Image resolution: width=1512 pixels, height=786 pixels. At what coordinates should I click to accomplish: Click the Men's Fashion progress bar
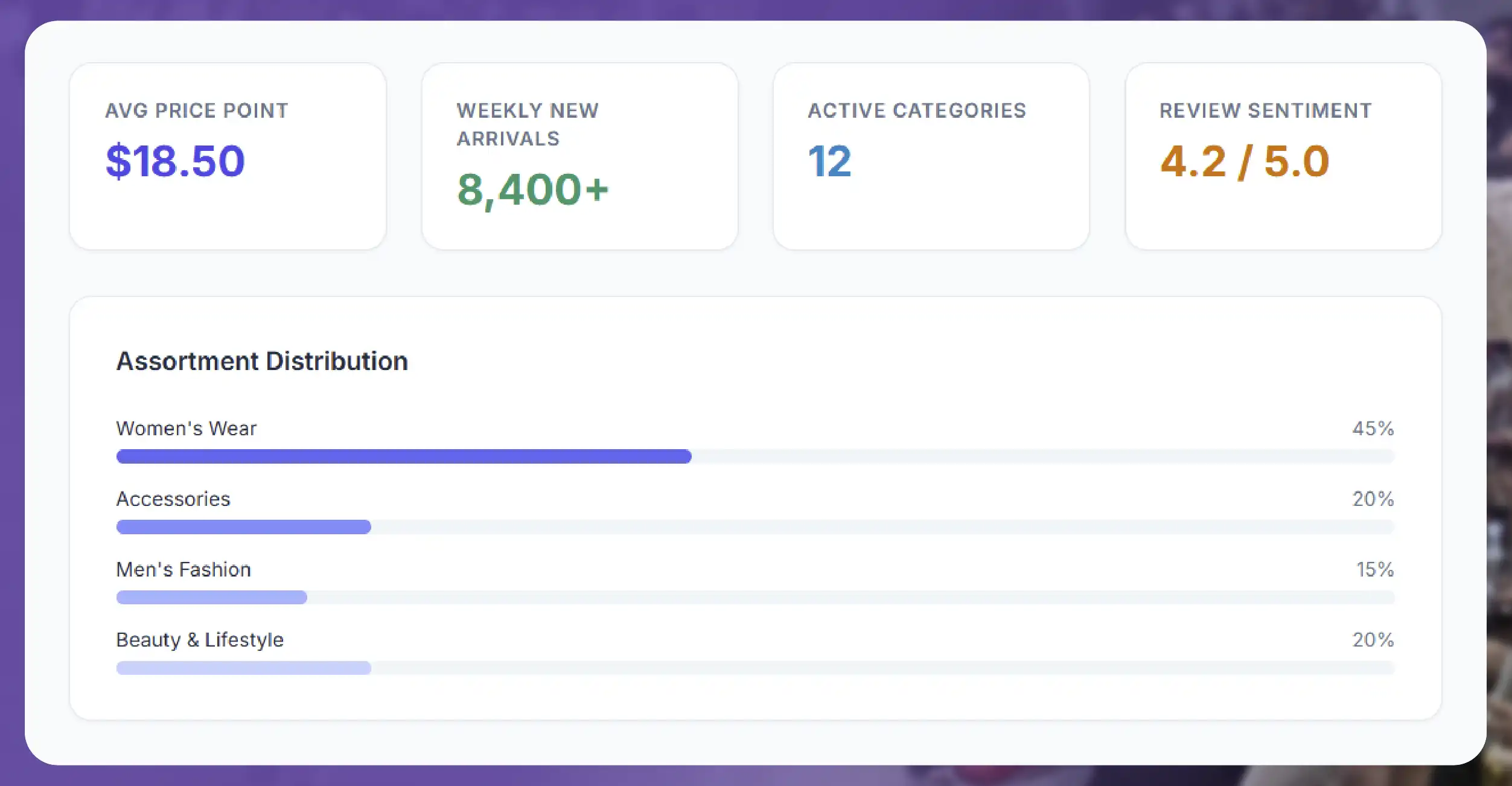pyautogui.click(x=755, y=598)
